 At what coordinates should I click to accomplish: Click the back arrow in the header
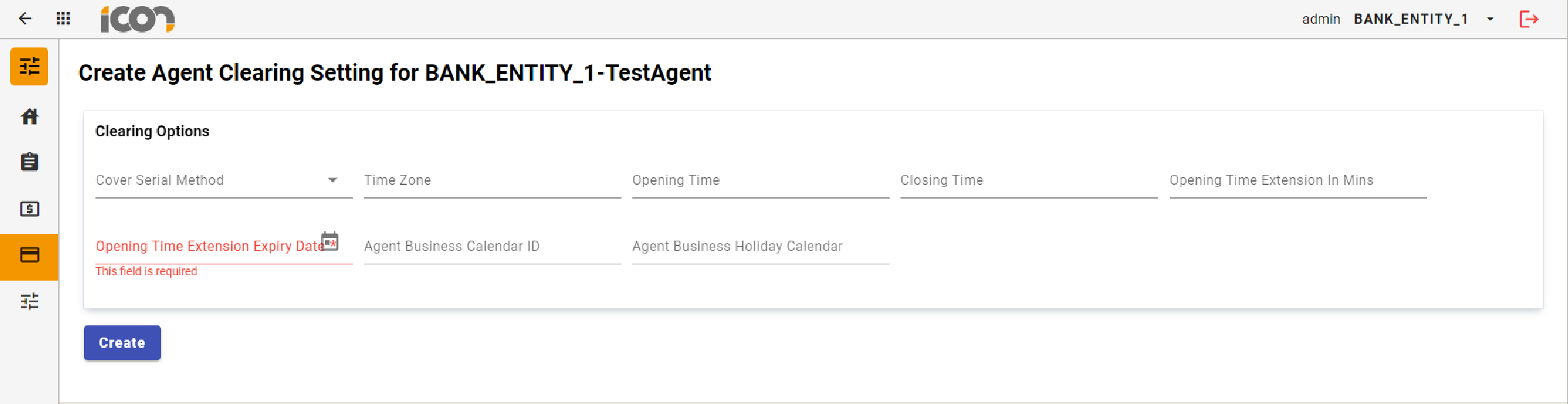point(24,18)
